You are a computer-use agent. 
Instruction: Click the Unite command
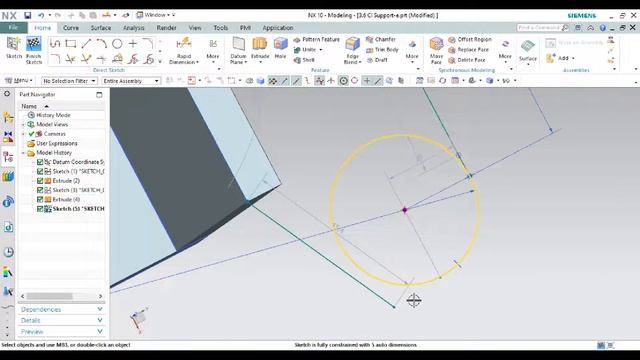[x=308, y=50]
